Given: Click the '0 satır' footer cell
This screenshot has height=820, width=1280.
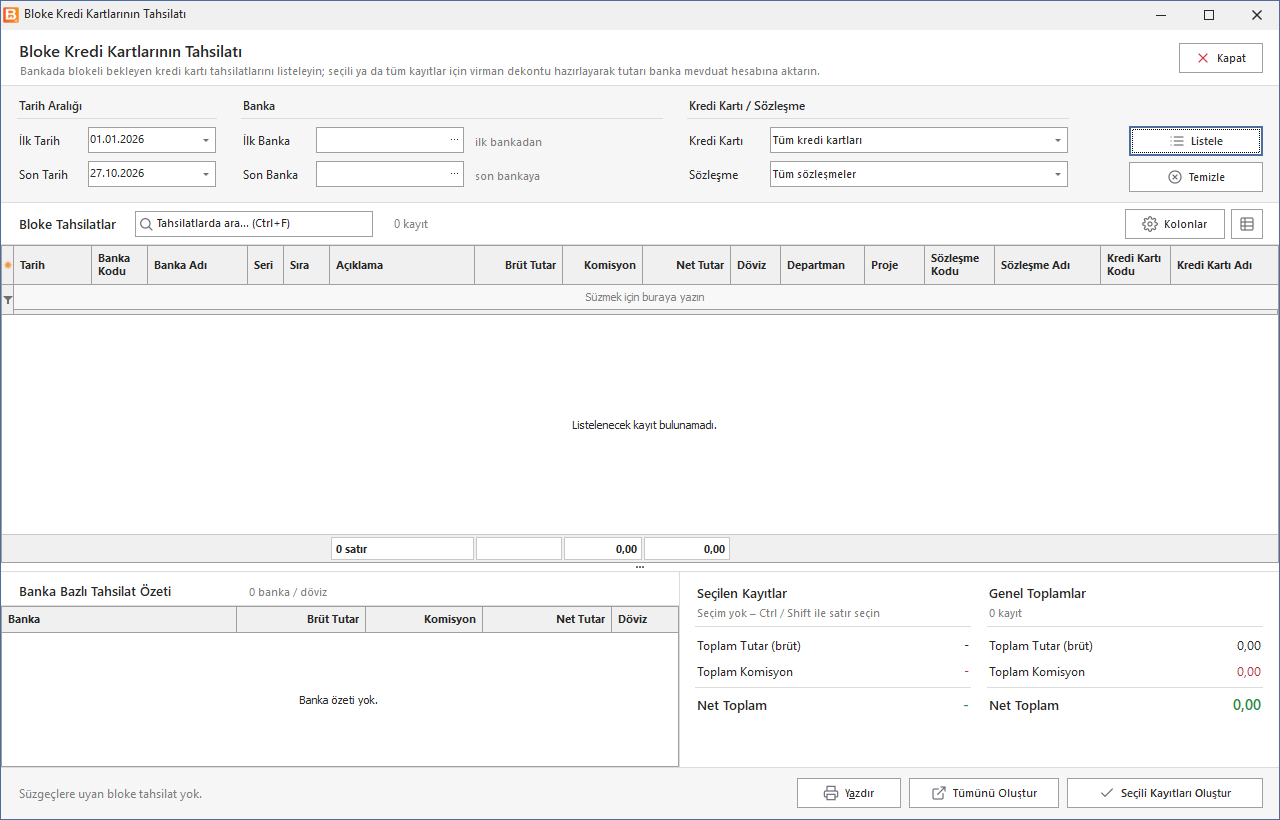Looking at the screenshot, I should tap(402, 549).
